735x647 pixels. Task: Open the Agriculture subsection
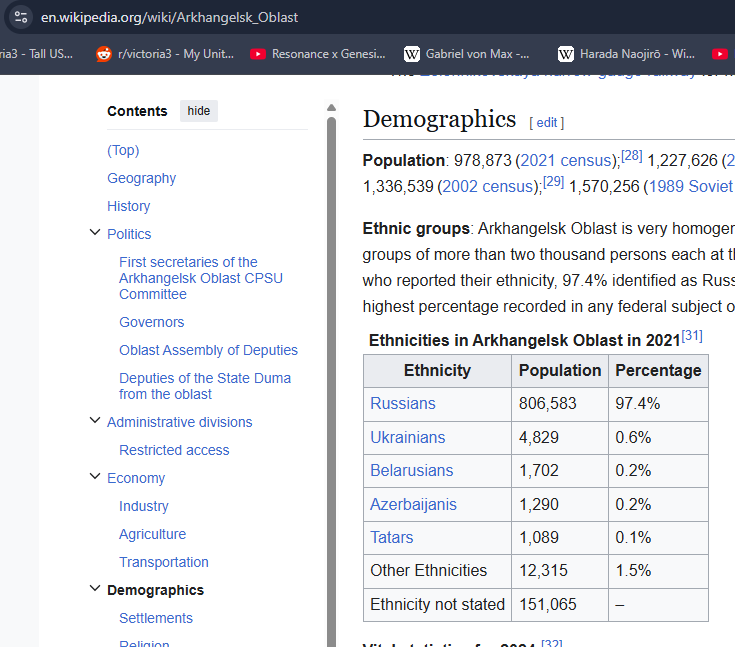coord(152,534)
